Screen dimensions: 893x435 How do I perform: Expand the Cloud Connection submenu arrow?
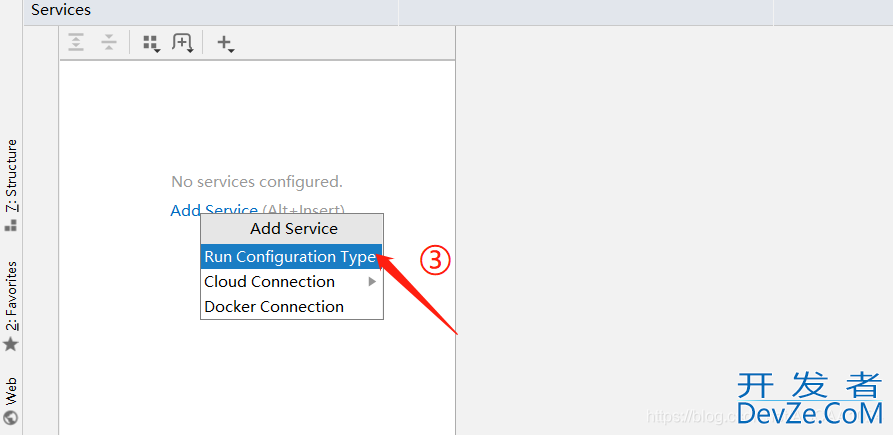(372, 281)
